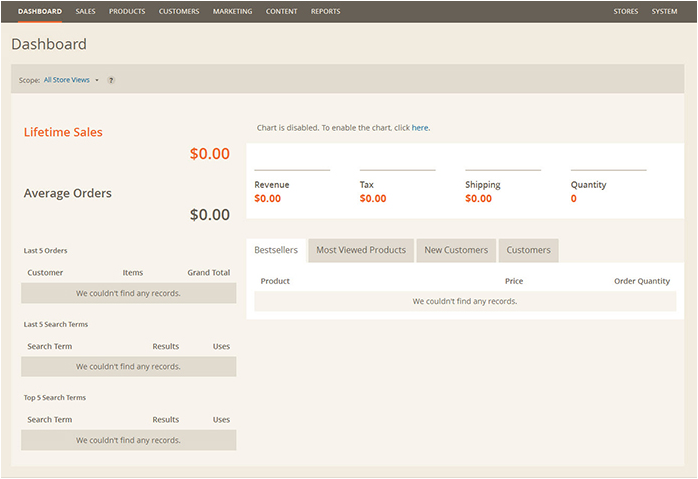The image size is (698, 479).
Task: Open the Customers menu in top navigation
Action: (x=179, y=12)
